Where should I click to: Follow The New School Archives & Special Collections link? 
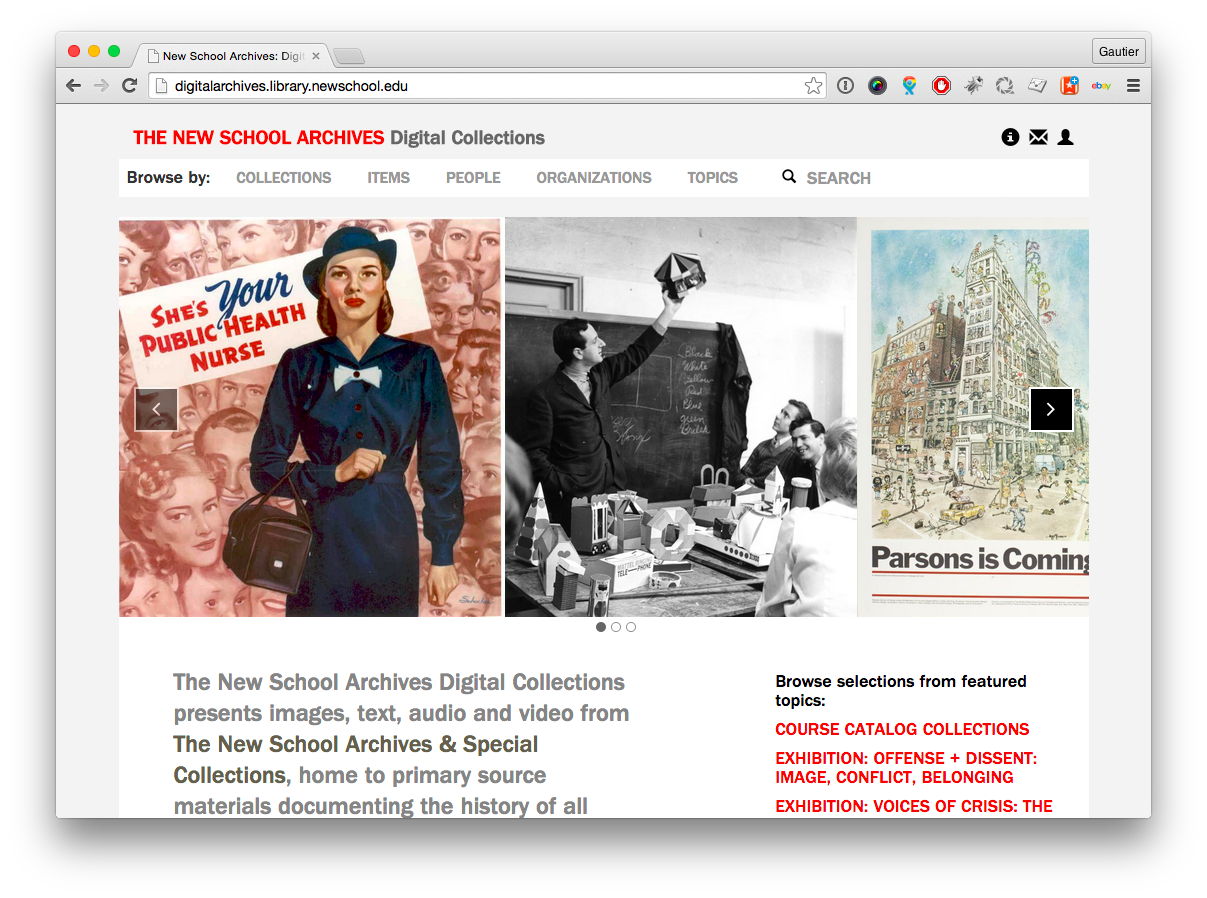355,760
